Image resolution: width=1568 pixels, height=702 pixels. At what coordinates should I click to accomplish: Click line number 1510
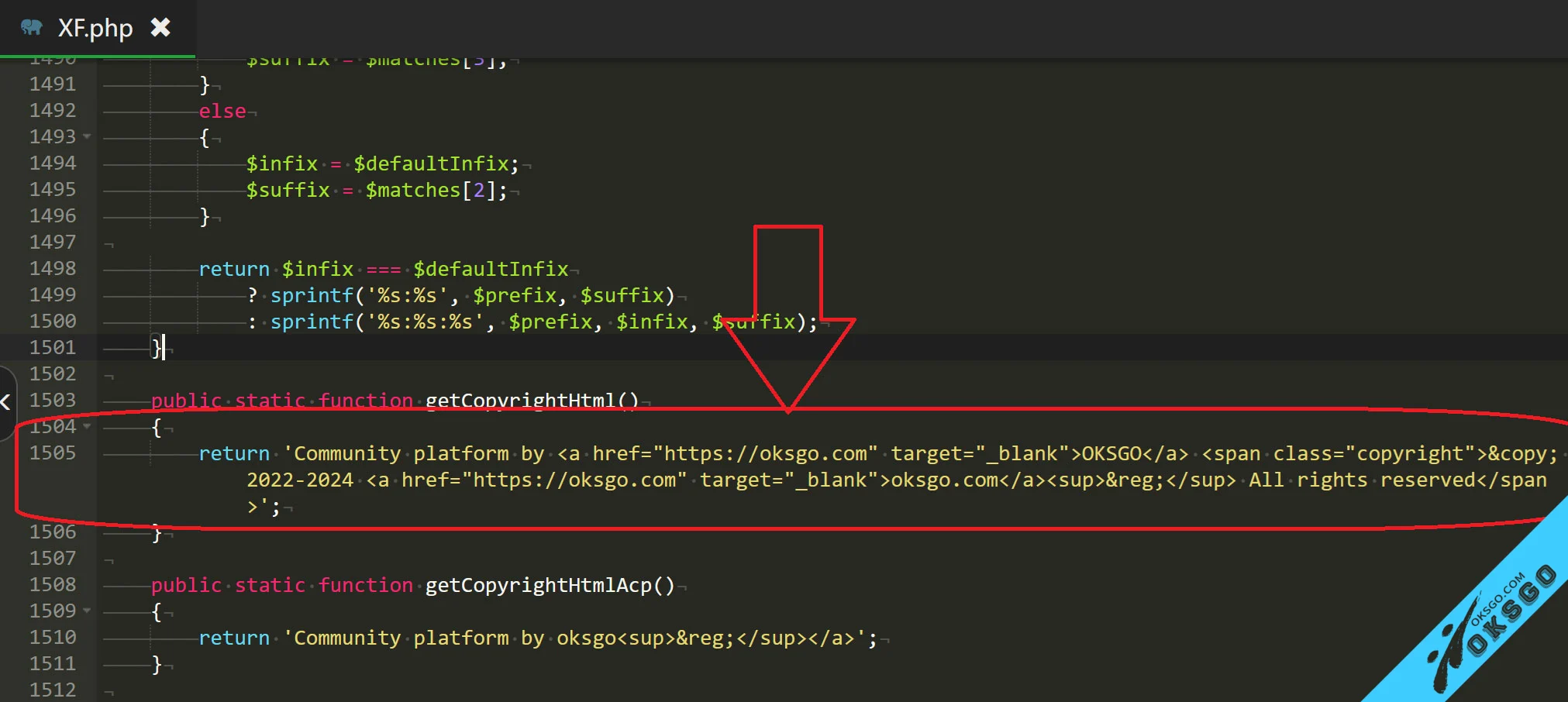coord(53,637)
